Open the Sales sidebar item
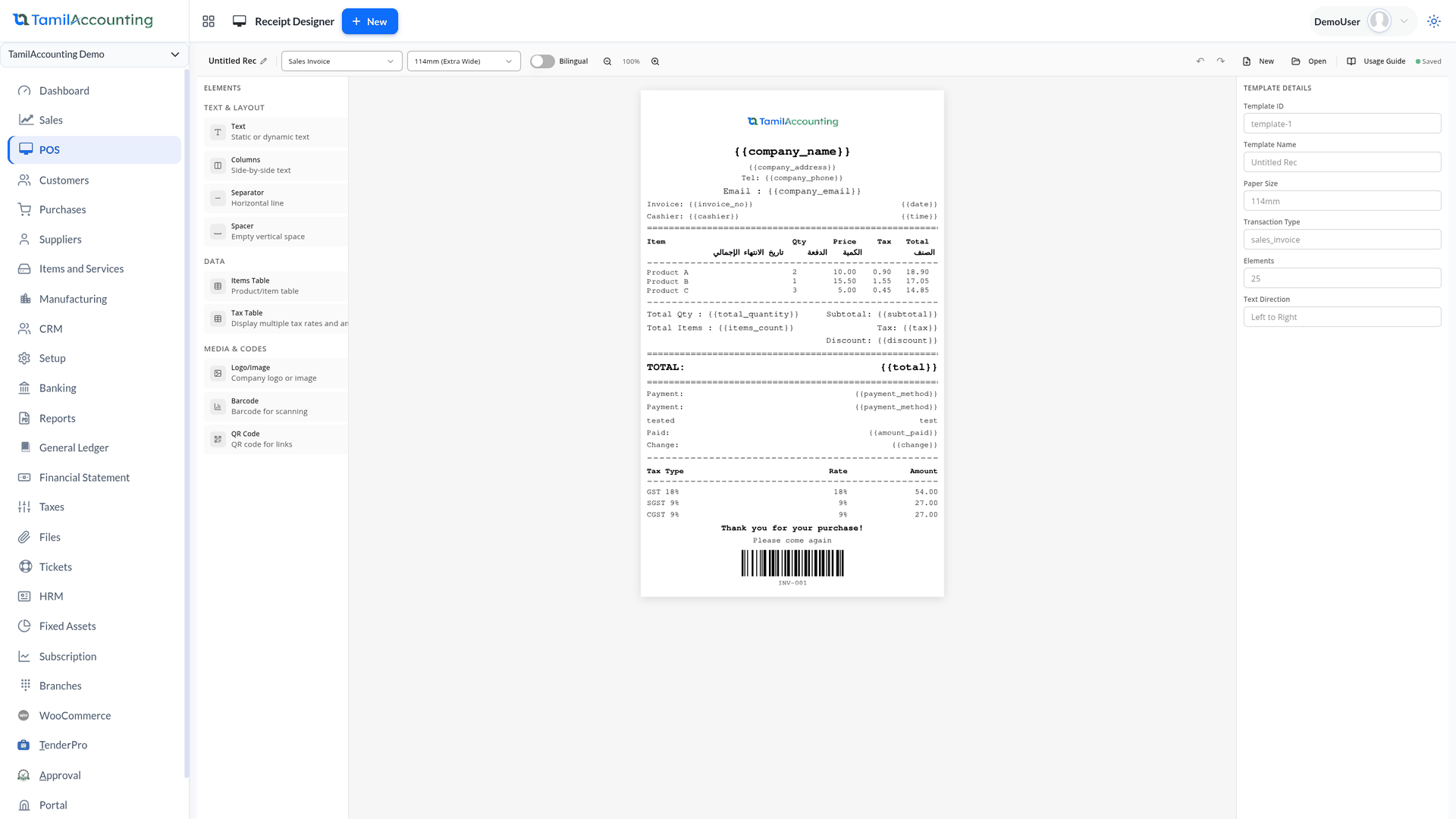The height and width of the screenshot is (819, 1456). click(95, 121)
